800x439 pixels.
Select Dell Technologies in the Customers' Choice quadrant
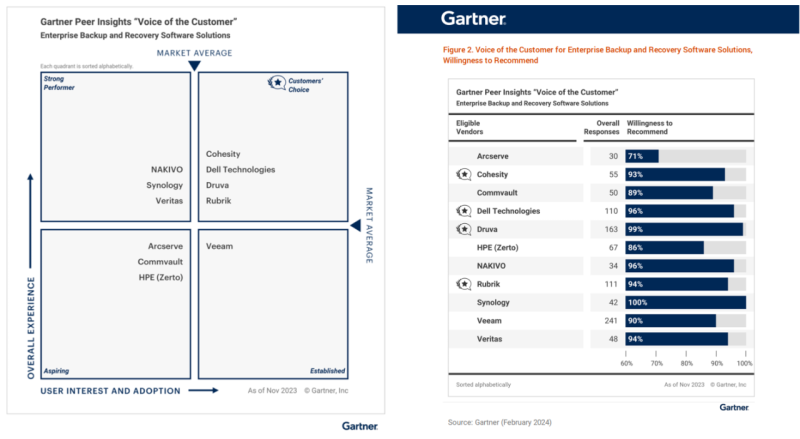pos(240,169)
